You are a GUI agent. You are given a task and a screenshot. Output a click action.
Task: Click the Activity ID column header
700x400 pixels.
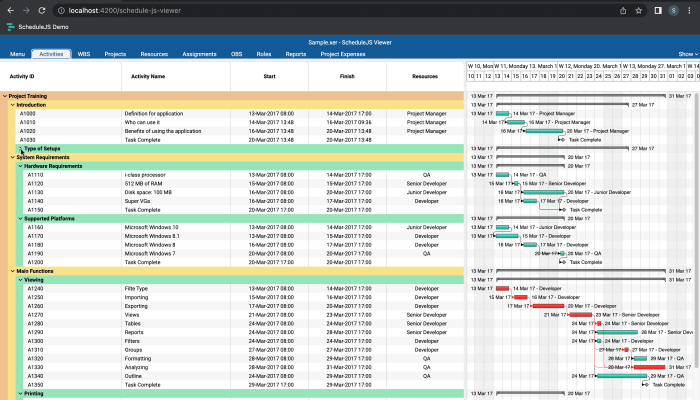pos(61,76)
